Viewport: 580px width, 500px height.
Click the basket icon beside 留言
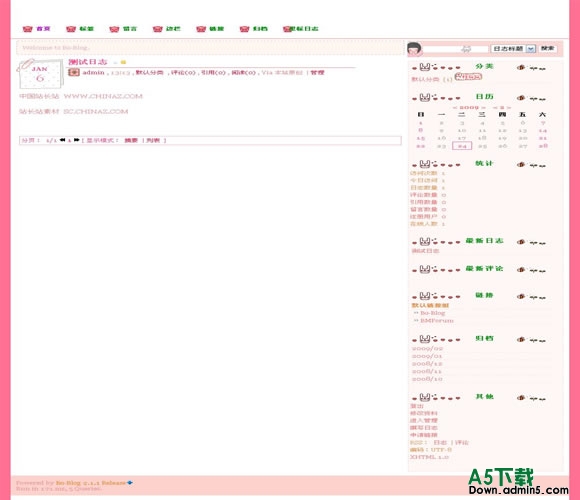click(114, 29)
